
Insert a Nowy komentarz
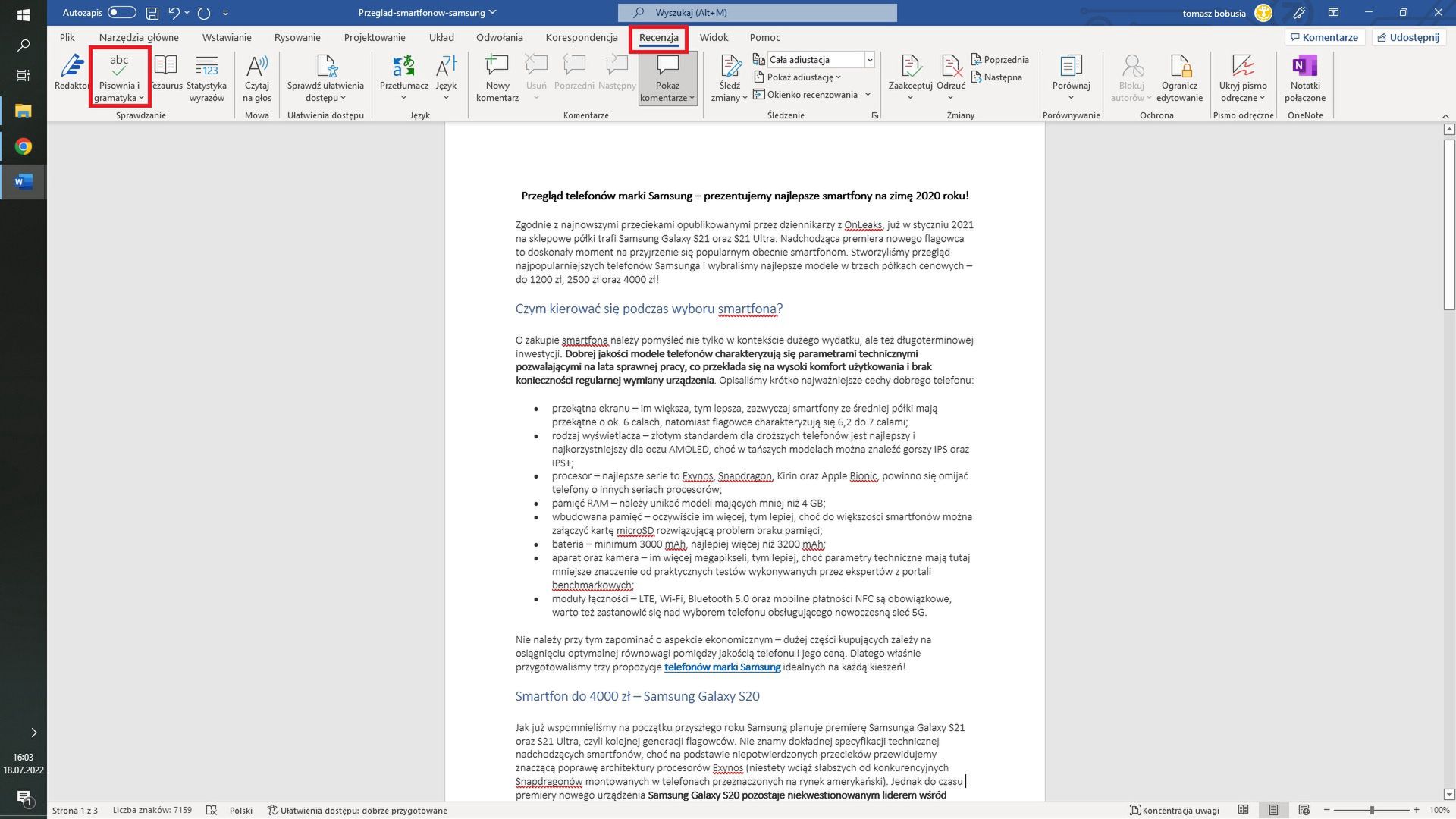click(497, 76)
